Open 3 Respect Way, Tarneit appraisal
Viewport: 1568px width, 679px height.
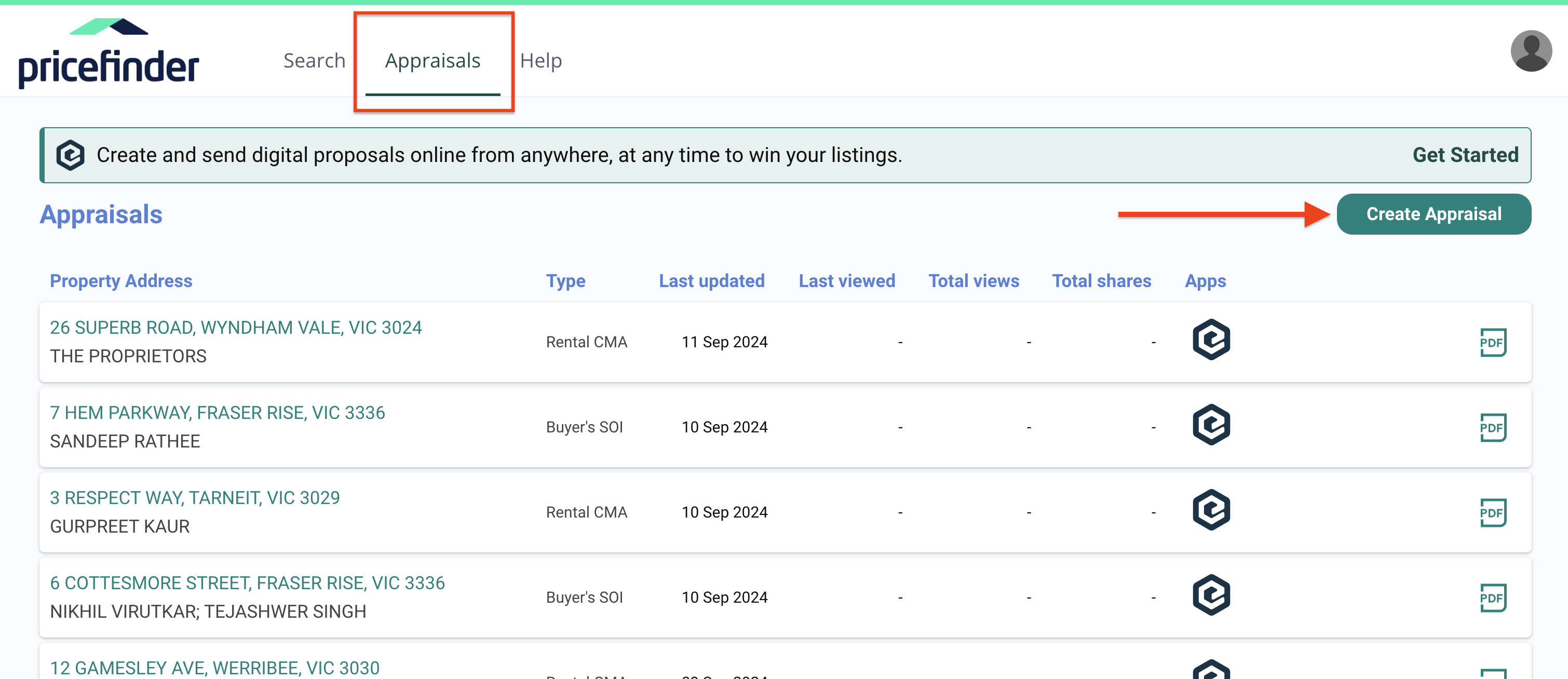coord(195,498)
